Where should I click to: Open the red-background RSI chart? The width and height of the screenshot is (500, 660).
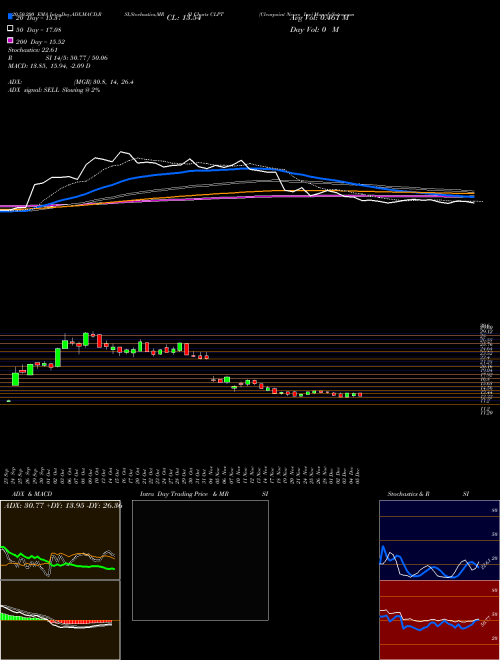(x=439, y=620)
